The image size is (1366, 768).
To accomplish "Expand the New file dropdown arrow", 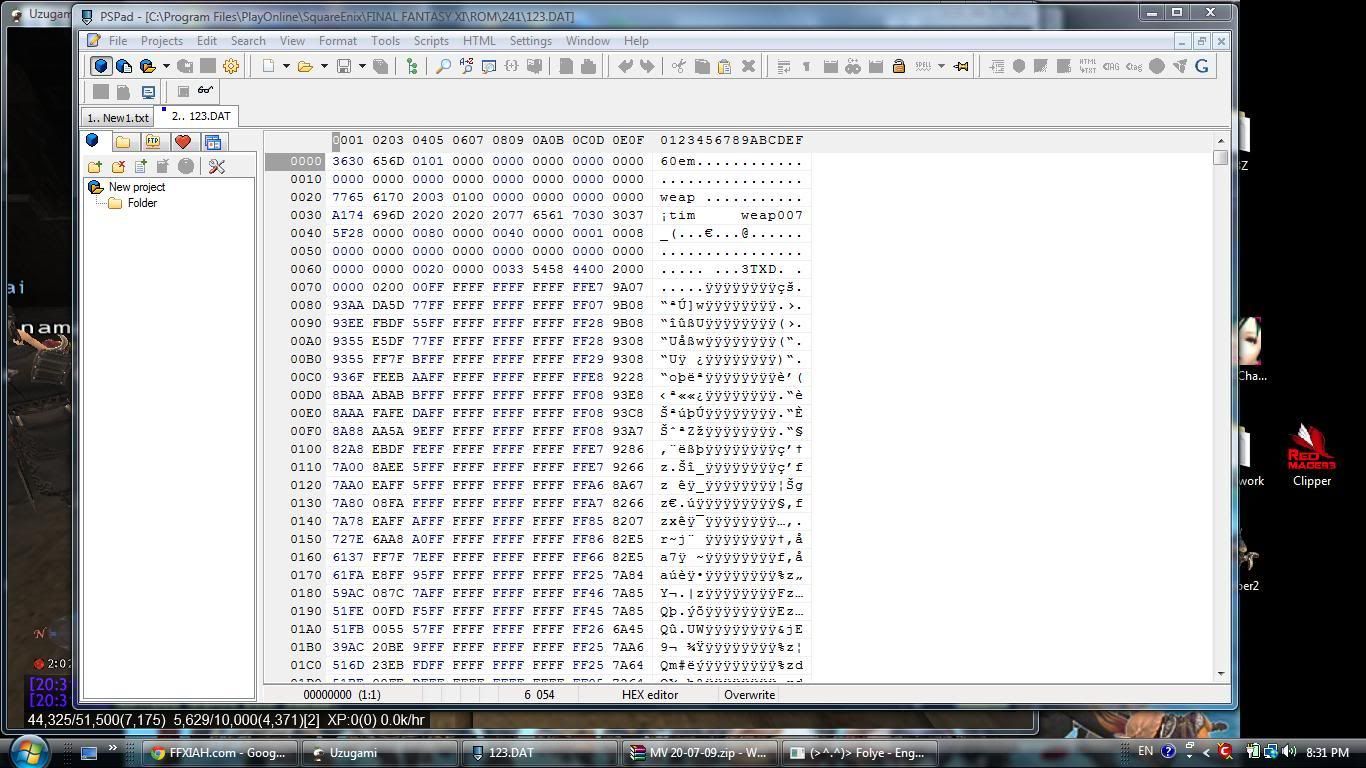I will (x=286, y=66).
